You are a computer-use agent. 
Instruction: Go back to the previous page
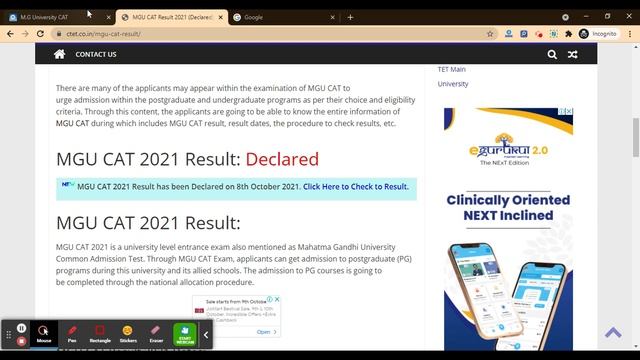coord(10,34)
